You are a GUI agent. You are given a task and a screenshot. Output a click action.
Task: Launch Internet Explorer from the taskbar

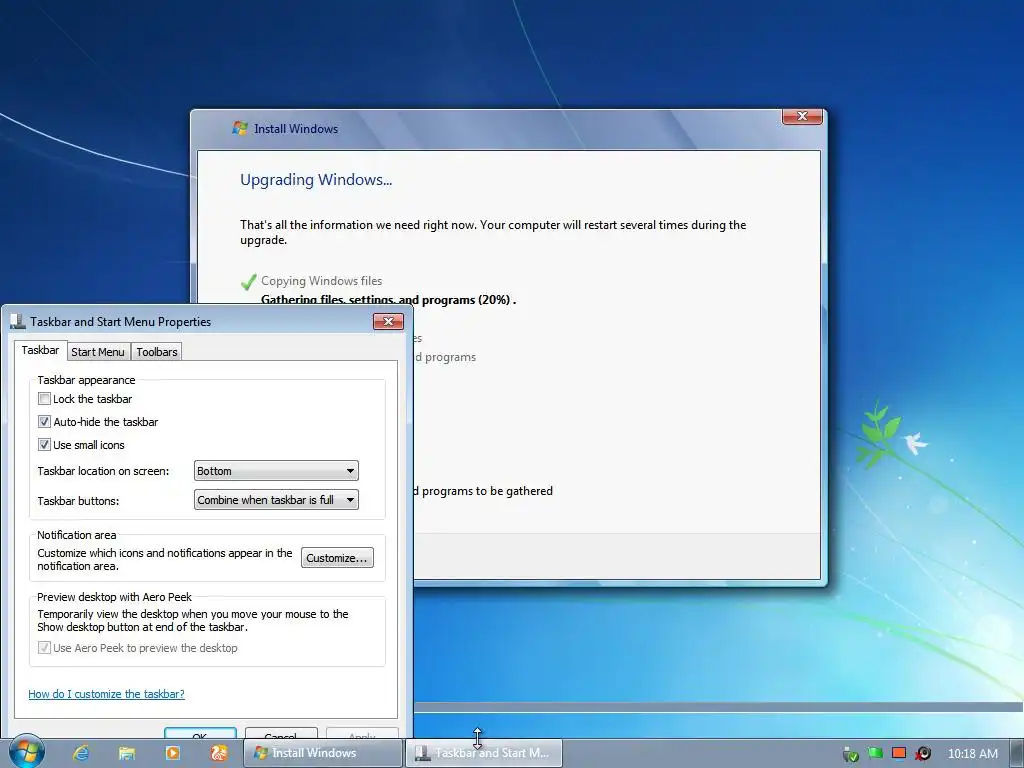(x=81, y=753)
